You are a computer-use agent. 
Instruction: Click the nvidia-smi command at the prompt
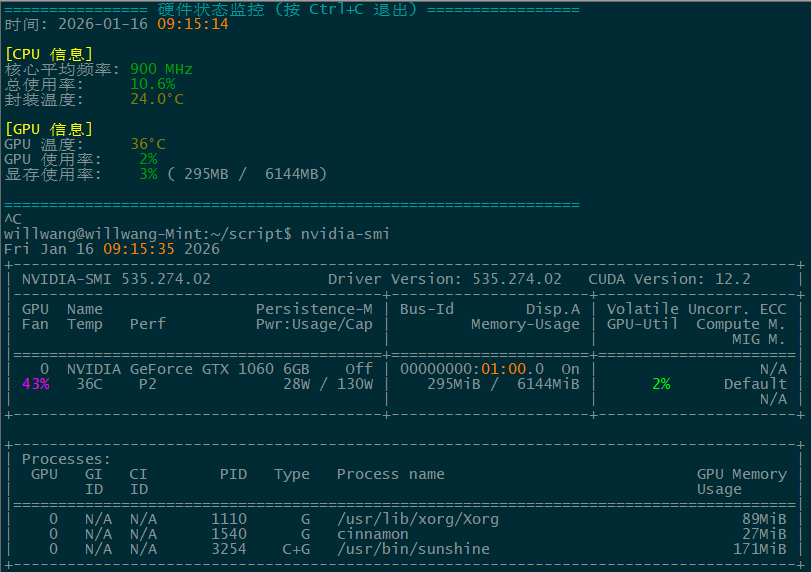click(x=345, y=234)
